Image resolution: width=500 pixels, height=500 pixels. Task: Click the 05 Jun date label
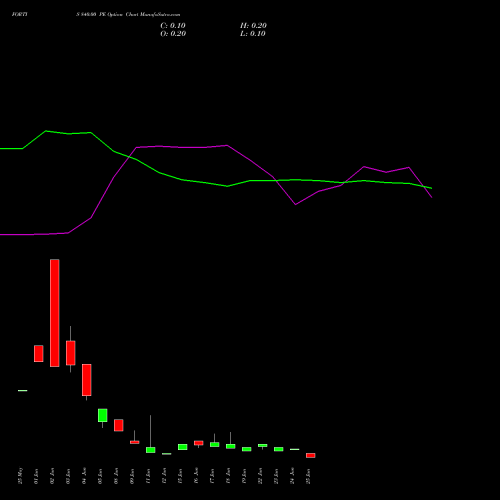pos(100,476)
